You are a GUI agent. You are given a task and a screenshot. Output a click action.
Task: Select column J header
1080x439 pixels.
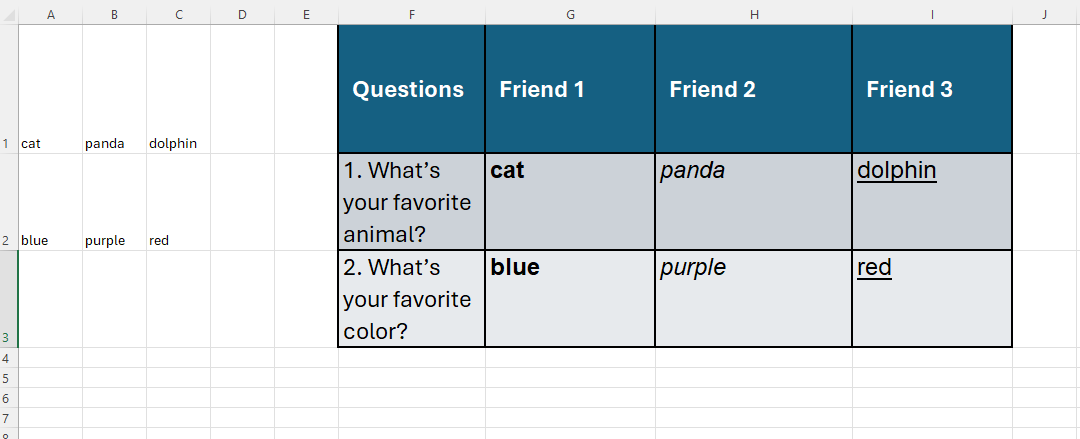[x=1044, y=14]
